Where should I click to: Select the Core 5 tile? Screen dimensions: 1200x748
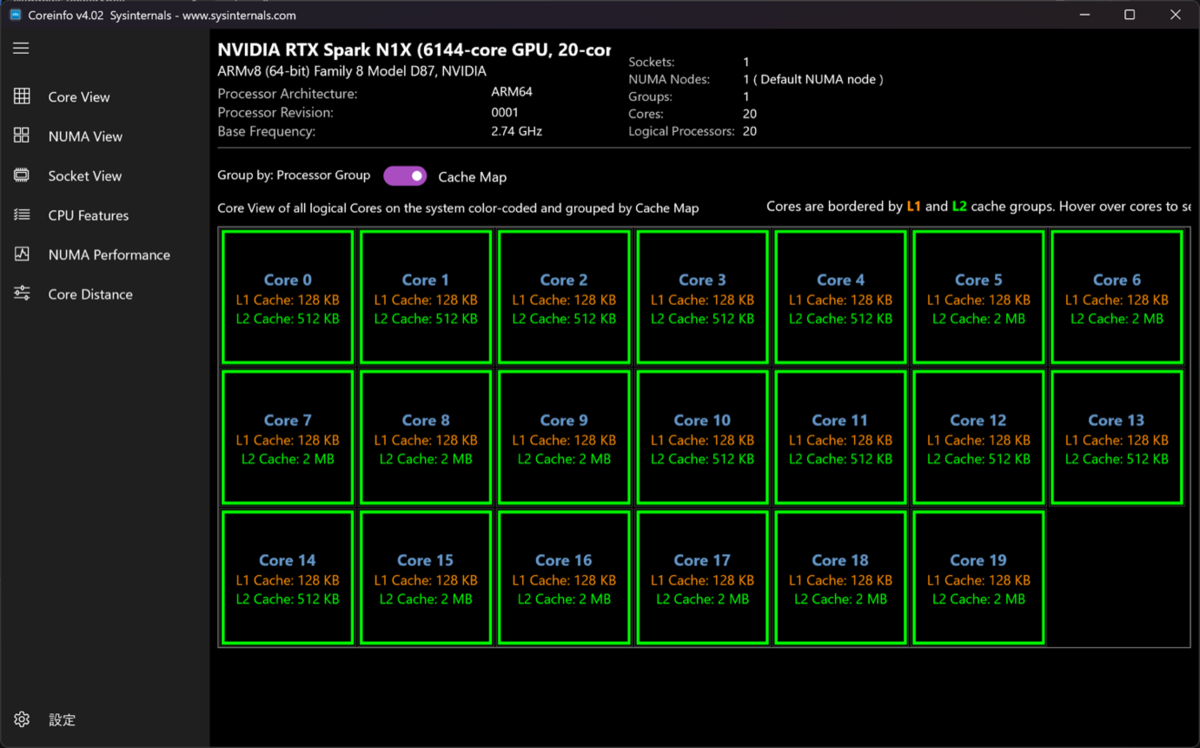(978, 297)
